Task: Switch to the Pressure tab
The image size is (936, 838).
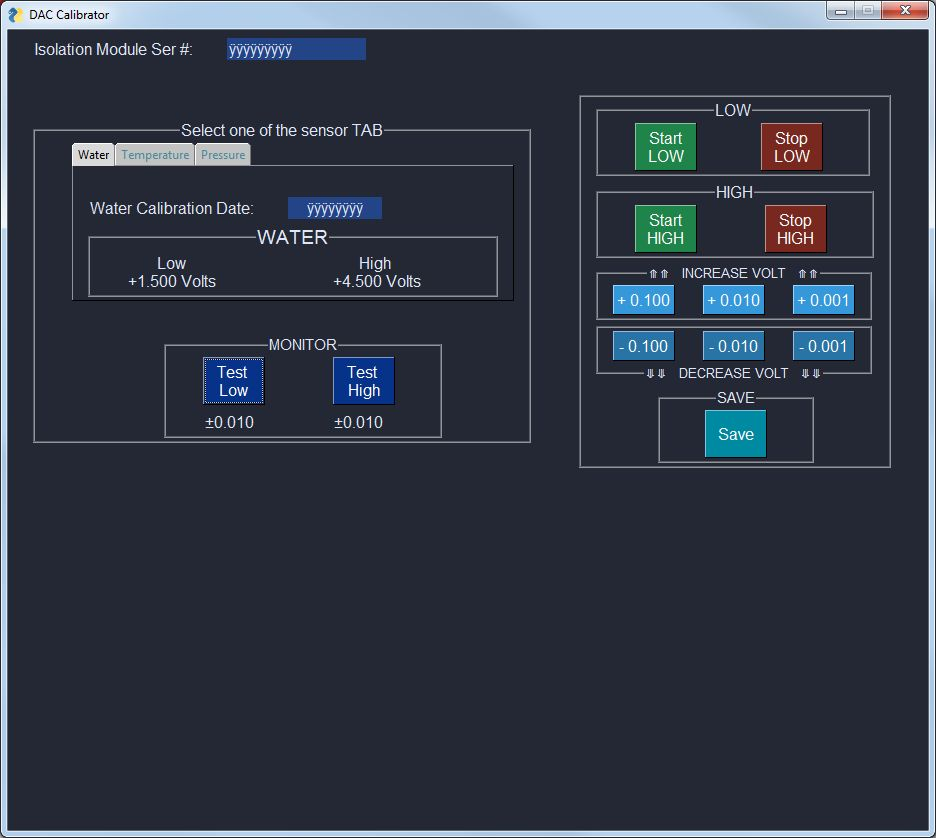Action: click(223, 155)
